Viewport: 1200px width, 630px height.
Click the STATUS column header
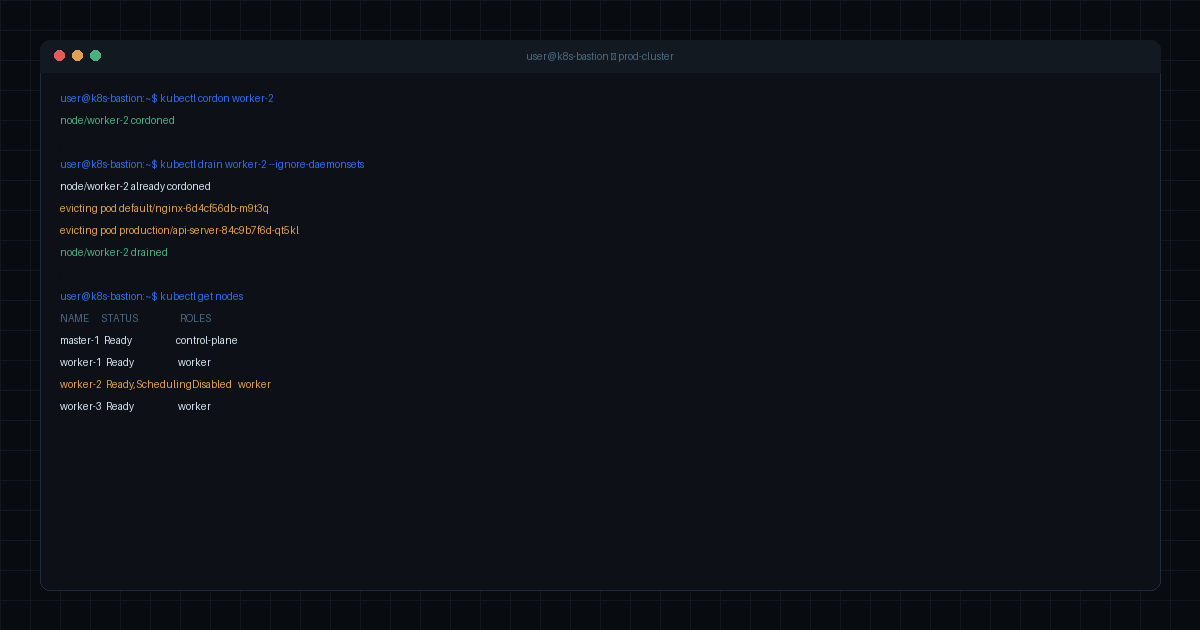(x=120, y=318)
